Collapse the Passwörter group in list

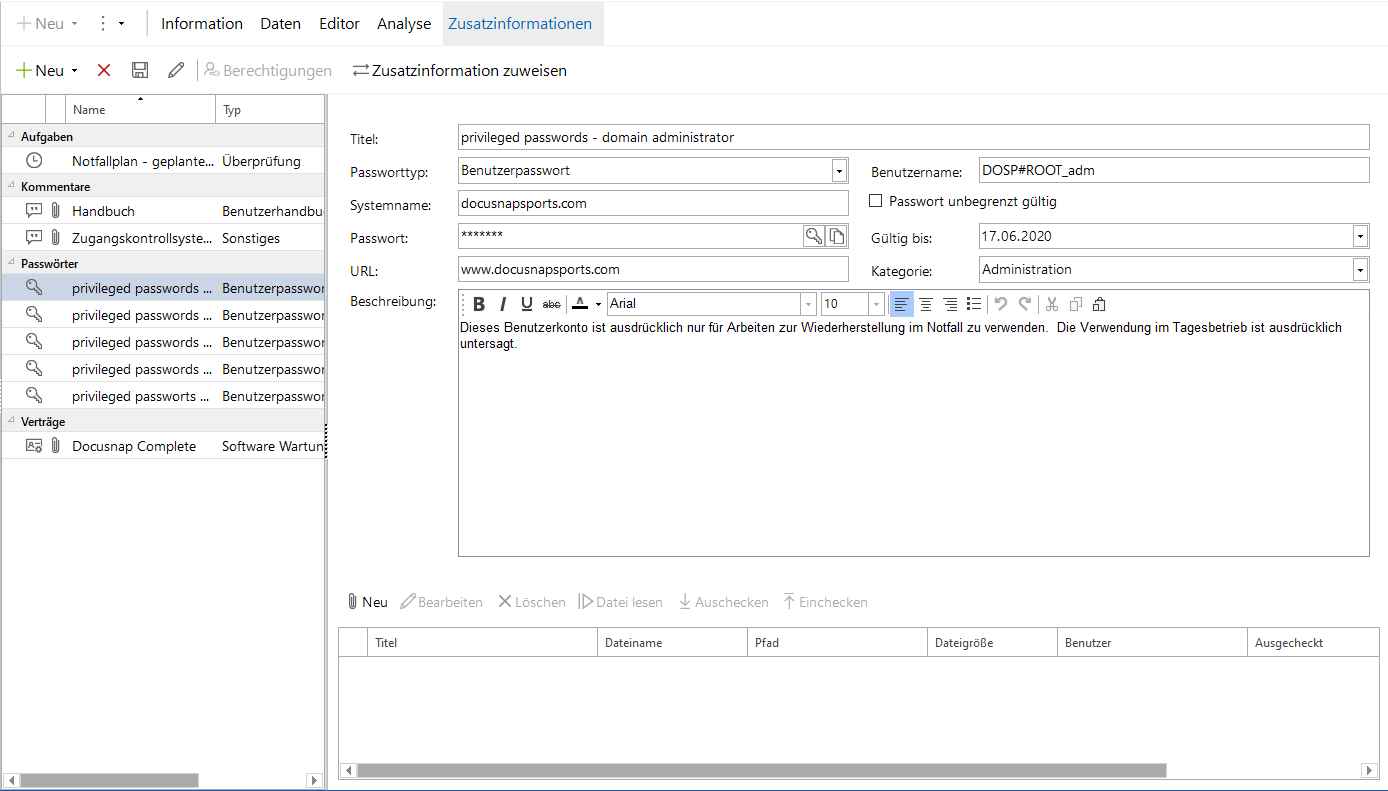click(10, 263)
